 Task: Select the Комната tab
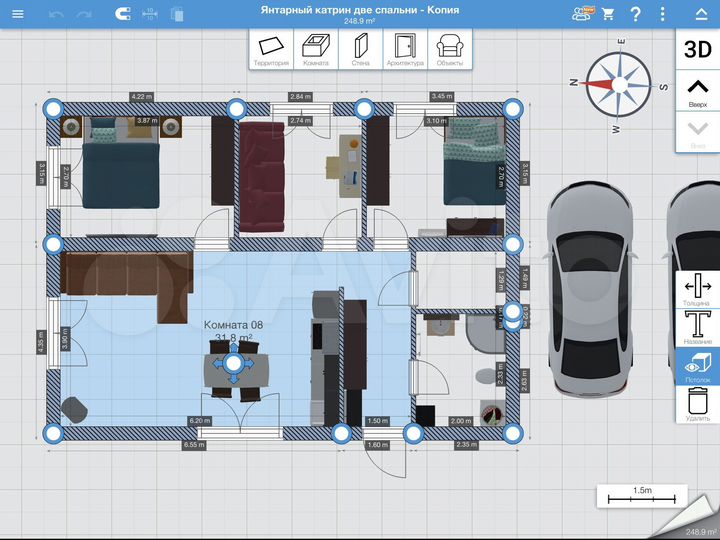pos(316,49)
